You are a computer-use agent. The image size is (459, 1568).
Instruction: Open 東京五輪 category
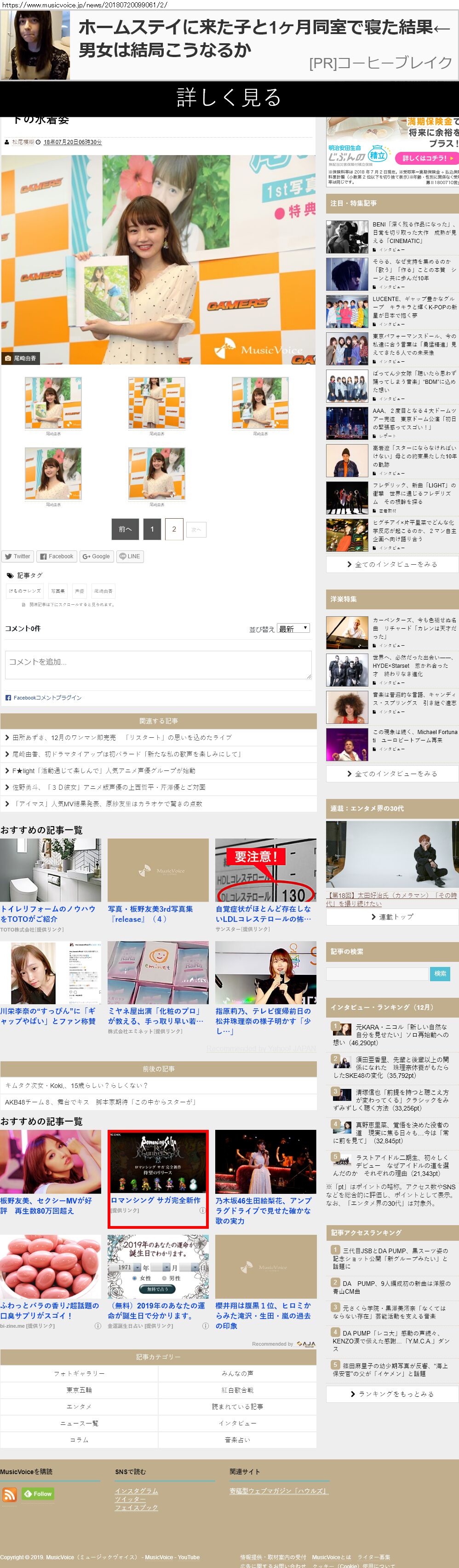point(79,1389)
